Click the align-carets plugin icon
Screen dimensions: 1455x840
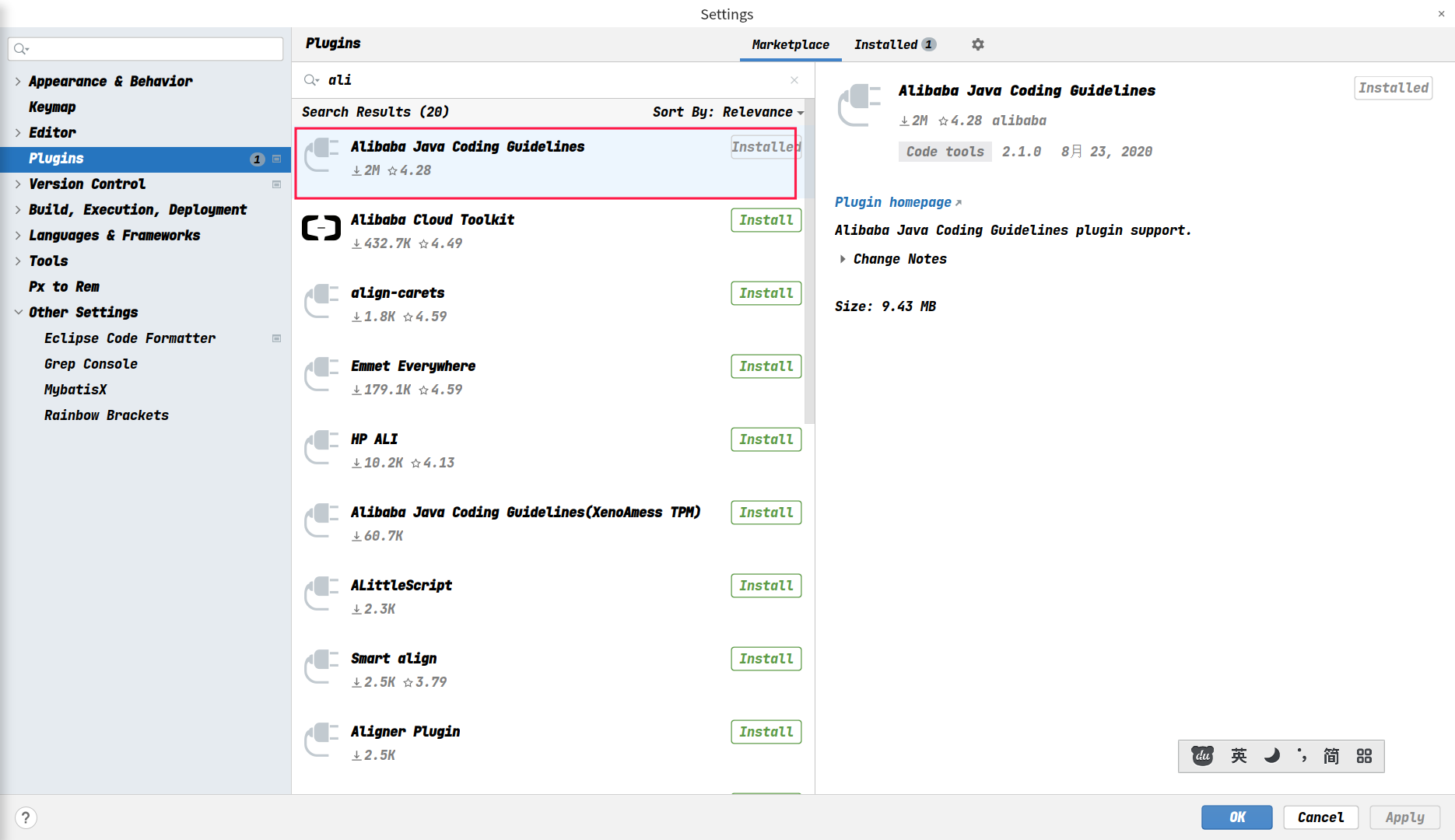click(321, 301)
